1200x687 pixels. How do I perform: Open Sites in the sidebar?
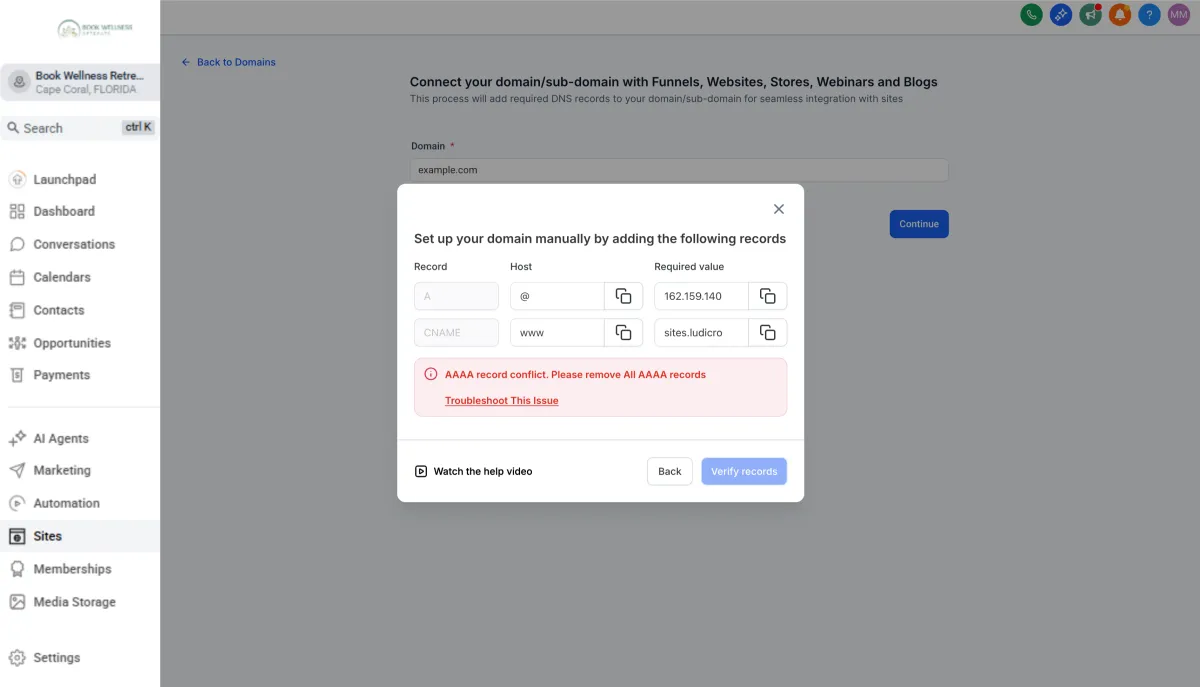(x=47, y=536)
